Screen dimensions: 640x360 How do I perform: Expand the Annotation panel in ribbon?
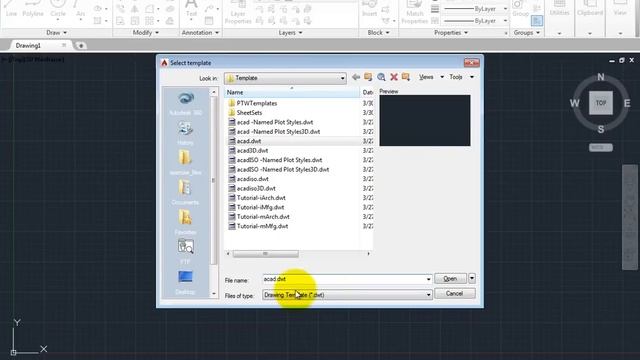[x=200, y=33]
